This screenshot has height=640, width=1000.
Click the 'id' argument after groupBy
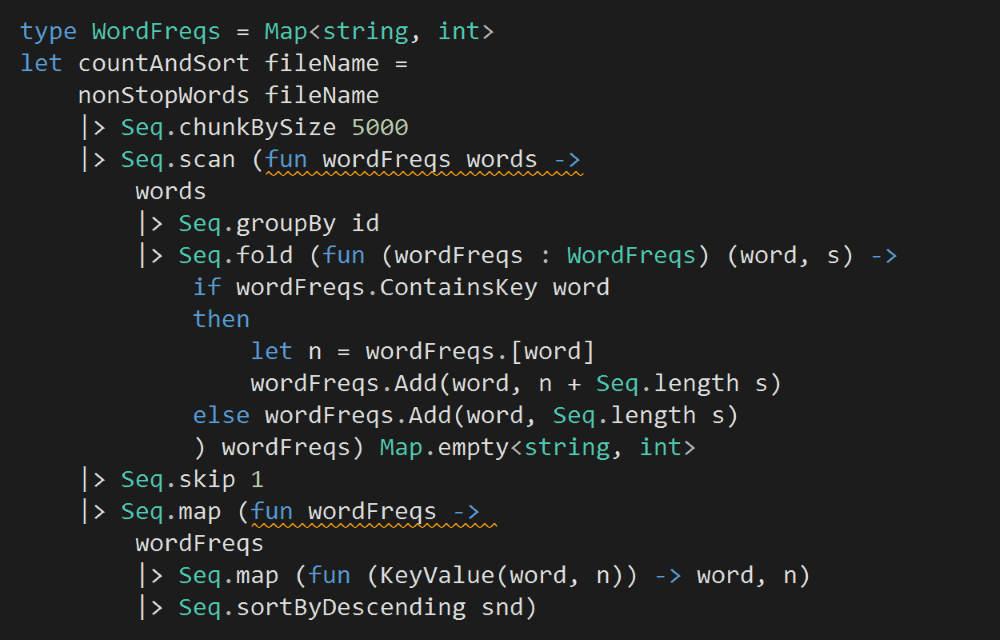pos(365,223)
